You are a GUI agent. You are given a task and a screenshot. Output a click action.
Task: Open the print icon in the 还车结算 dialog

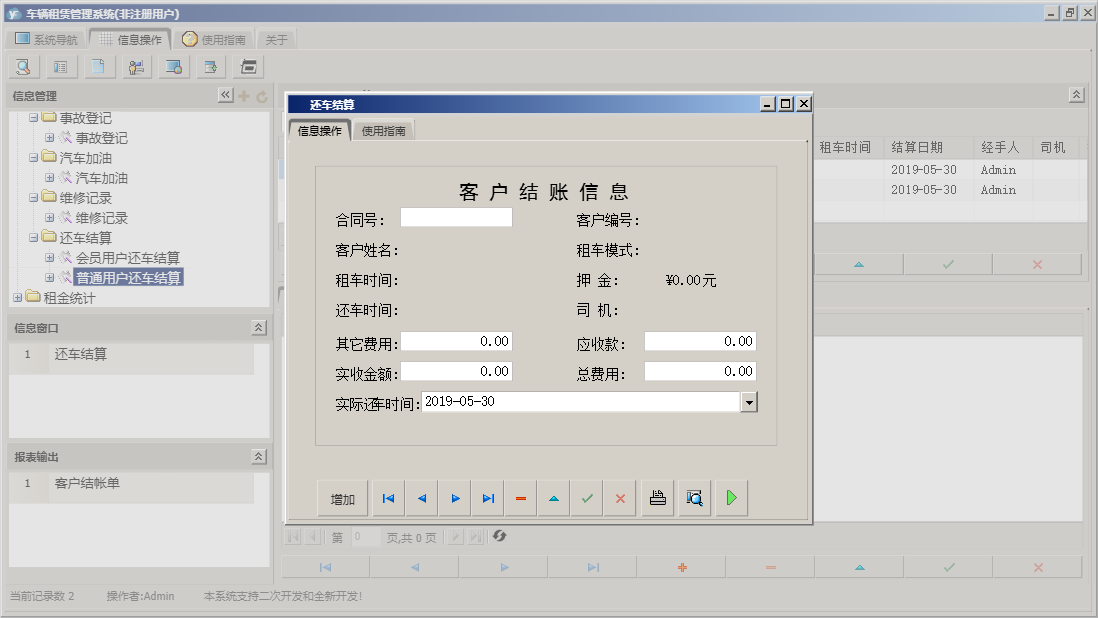pos(657,497)
